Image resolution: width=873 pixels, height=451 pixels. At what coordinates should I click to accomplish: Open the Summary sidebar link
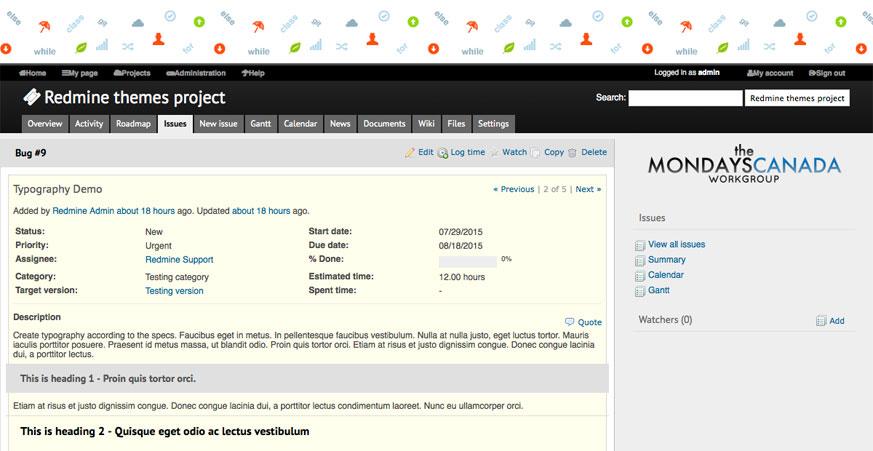[666, 259]
